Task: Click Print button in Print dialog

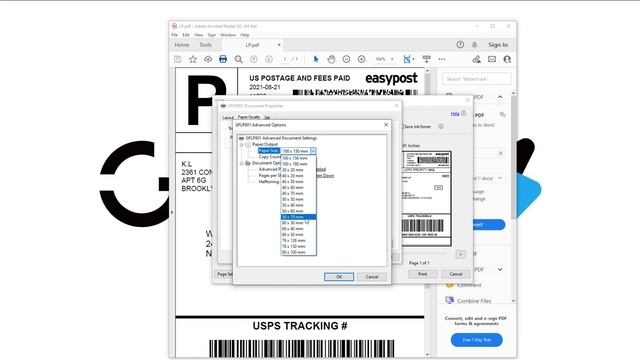Action: (422, 274)
